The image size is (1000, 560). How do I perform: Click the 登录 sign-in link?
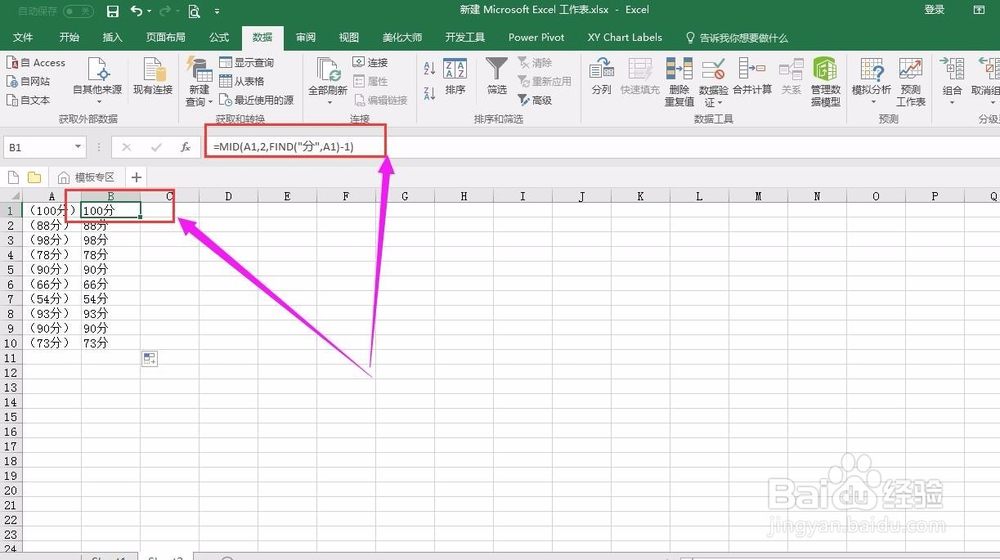coord(934,10)
